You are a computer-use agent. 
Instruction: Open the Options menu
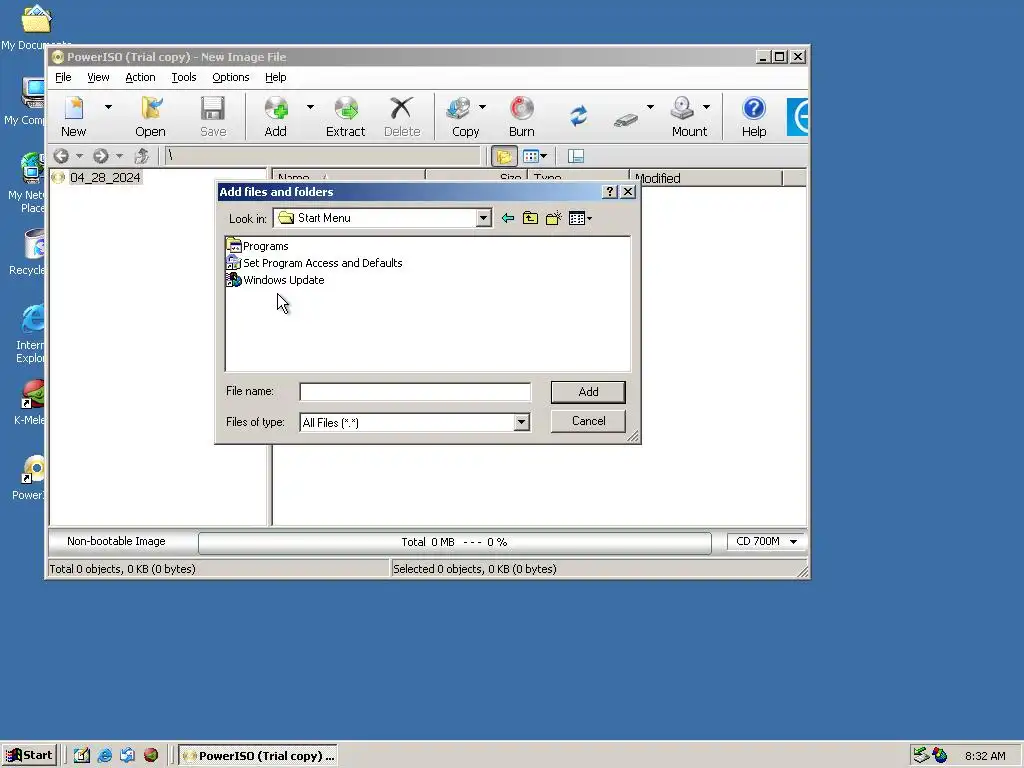click(231, 77)
